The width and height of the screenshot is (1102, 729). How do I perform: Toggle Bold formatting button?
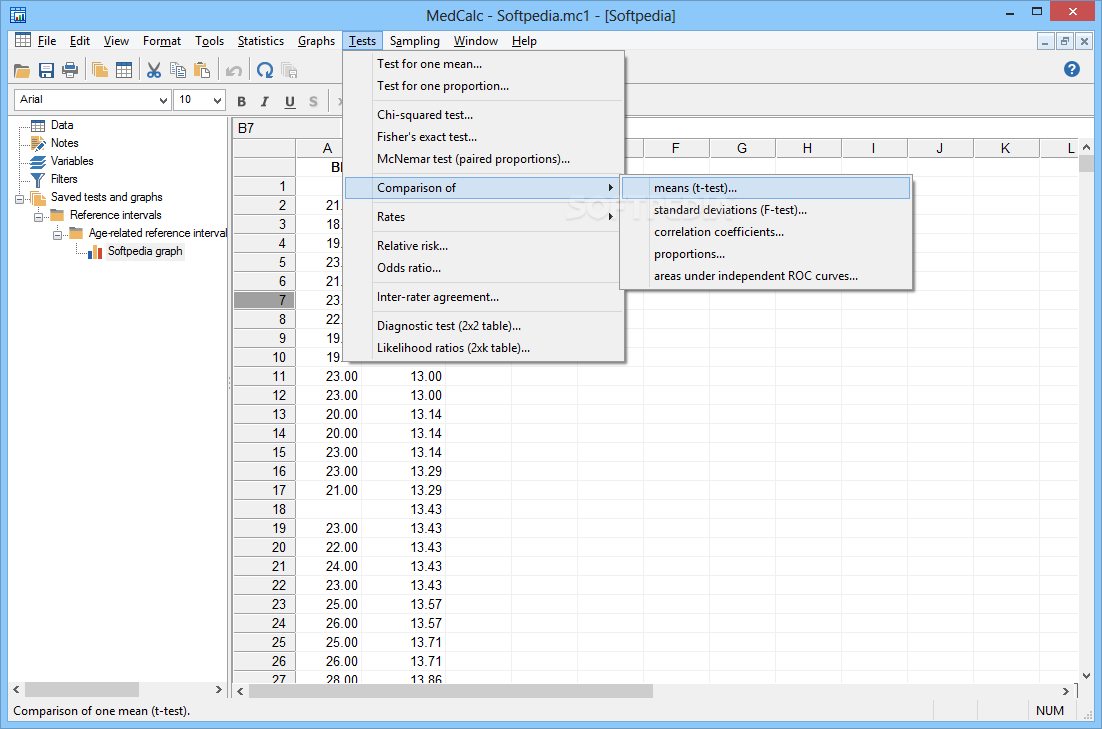(241, 101)
